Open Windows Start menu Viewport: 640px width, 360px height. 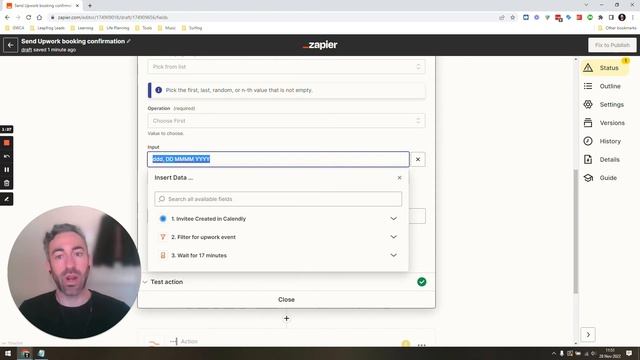(8, 353)
